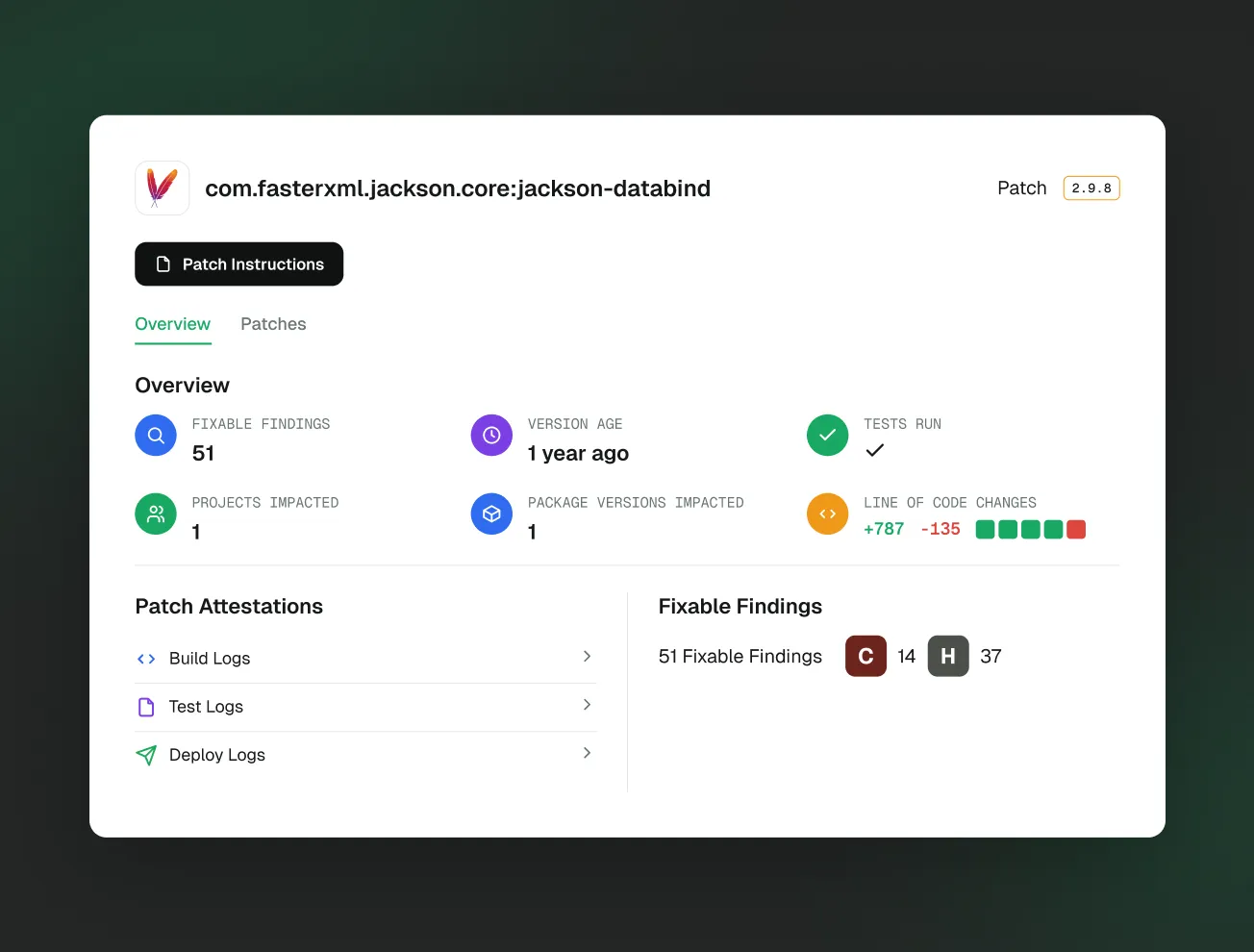Click the '51 Fixable Findings' text
This screenshot has width=1254, height=952.
[740, 656]
